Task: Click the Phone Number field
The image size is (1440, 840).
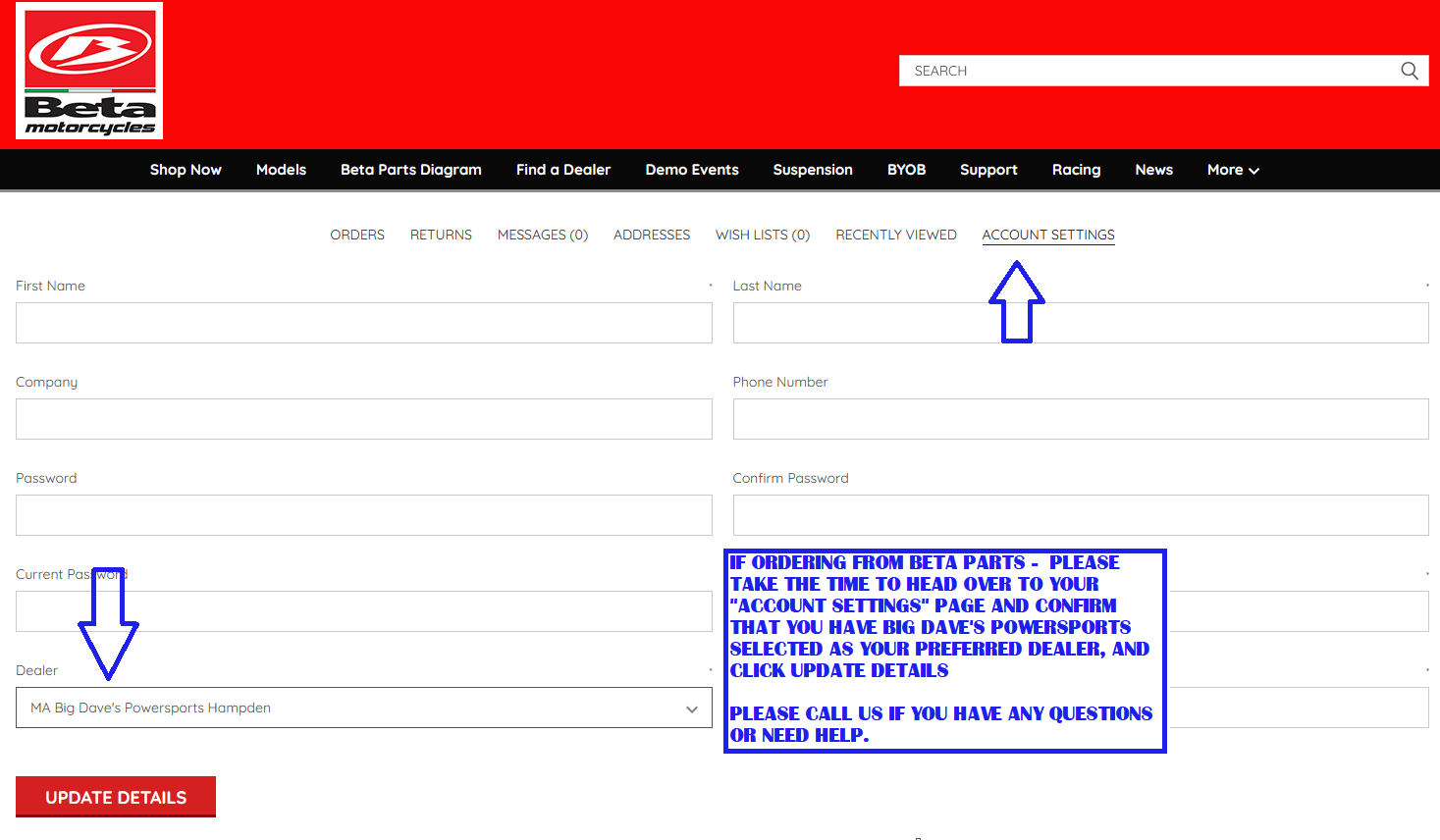Action: click(1081, 419)
